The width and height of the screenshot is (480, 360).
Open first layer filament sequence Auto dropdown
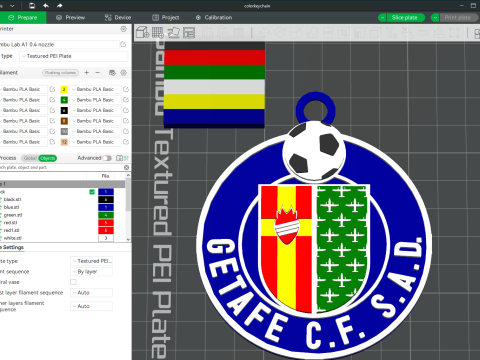pyautogui.click(x=91, y=293)
